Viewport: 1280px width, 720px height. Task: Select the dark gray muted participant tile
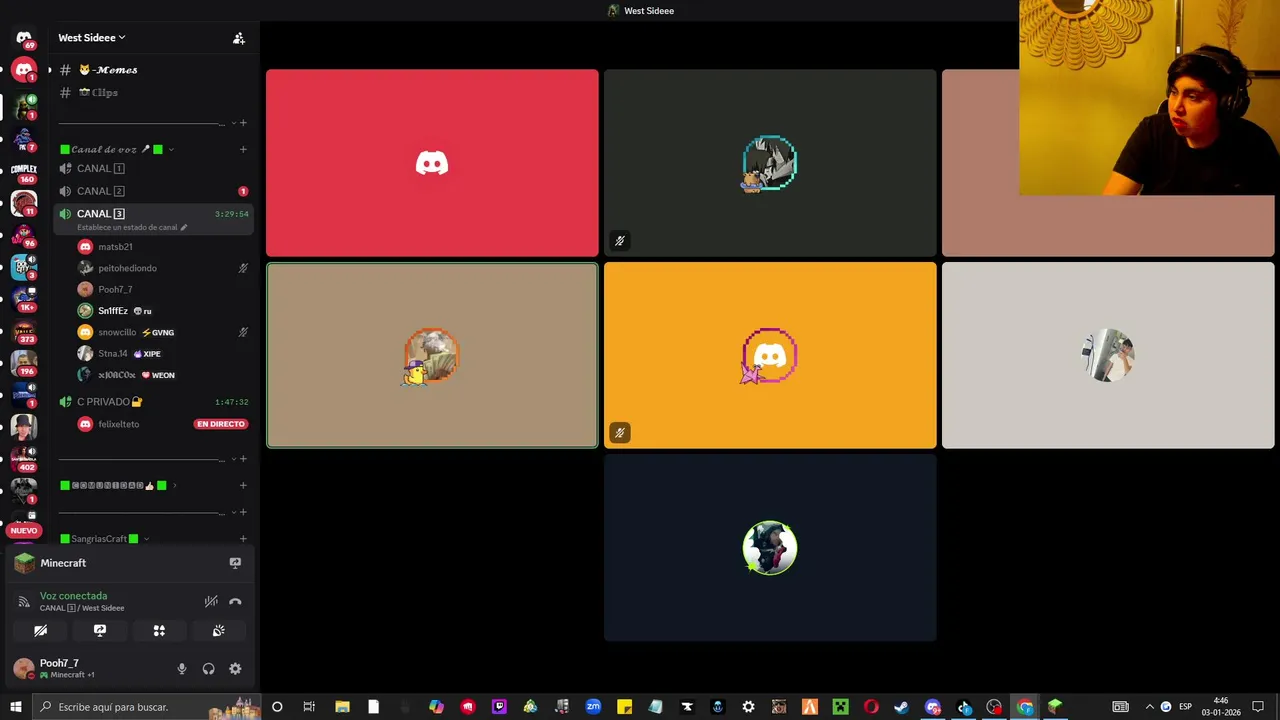click(770, 163)
